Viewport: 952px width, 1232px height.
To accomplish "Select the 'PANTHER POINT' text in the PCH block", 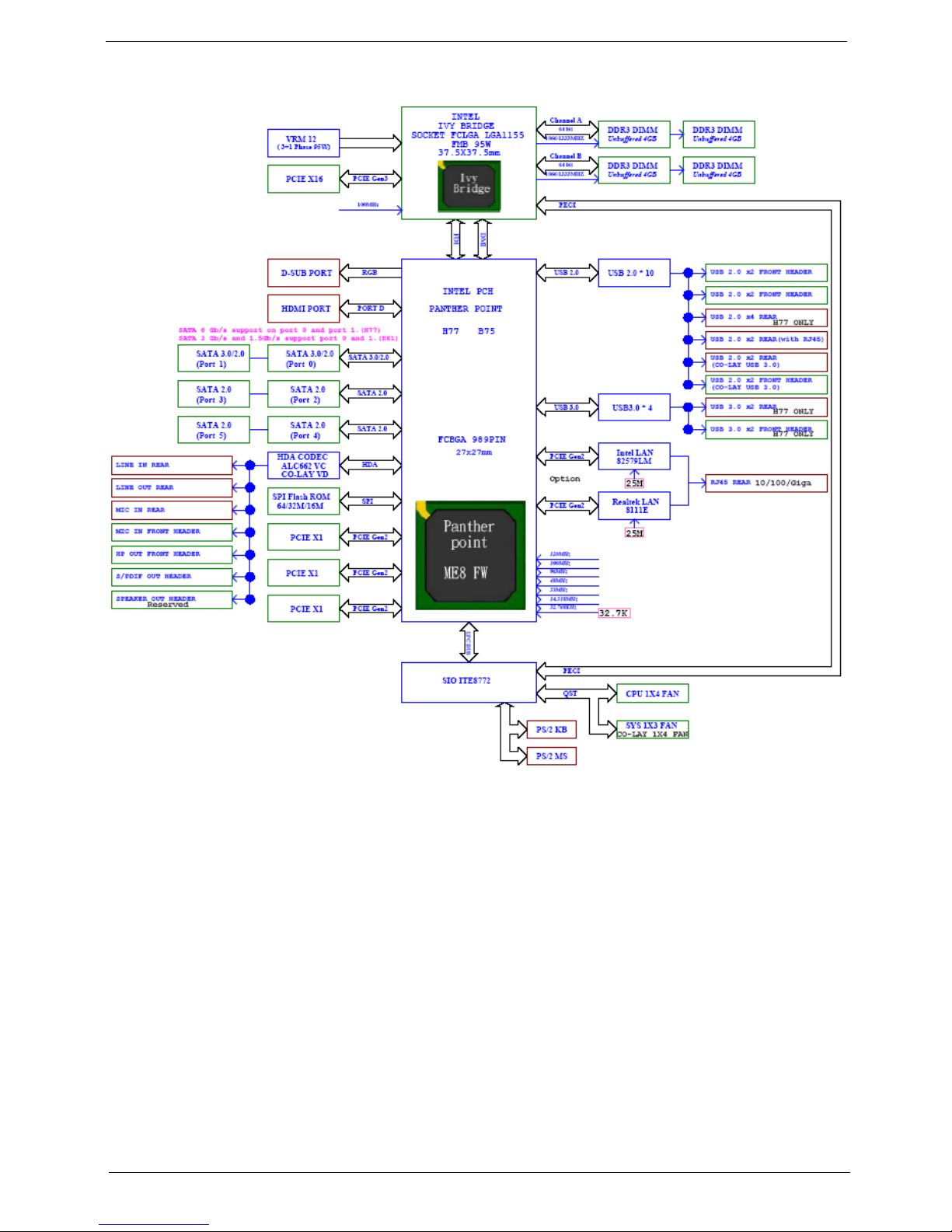I will [x=466, y=309].
